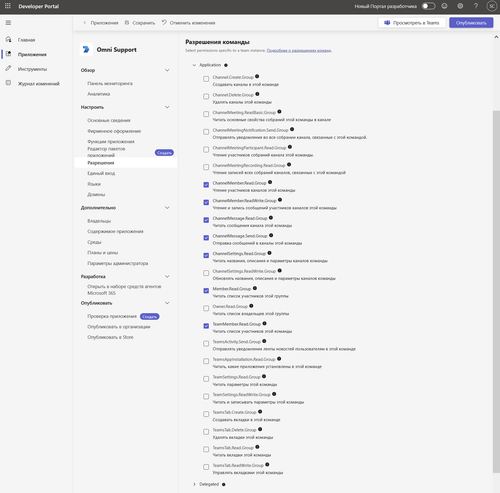Expand the Delegated permissions section
500x493 pixels.
click(x=194, y=484)
